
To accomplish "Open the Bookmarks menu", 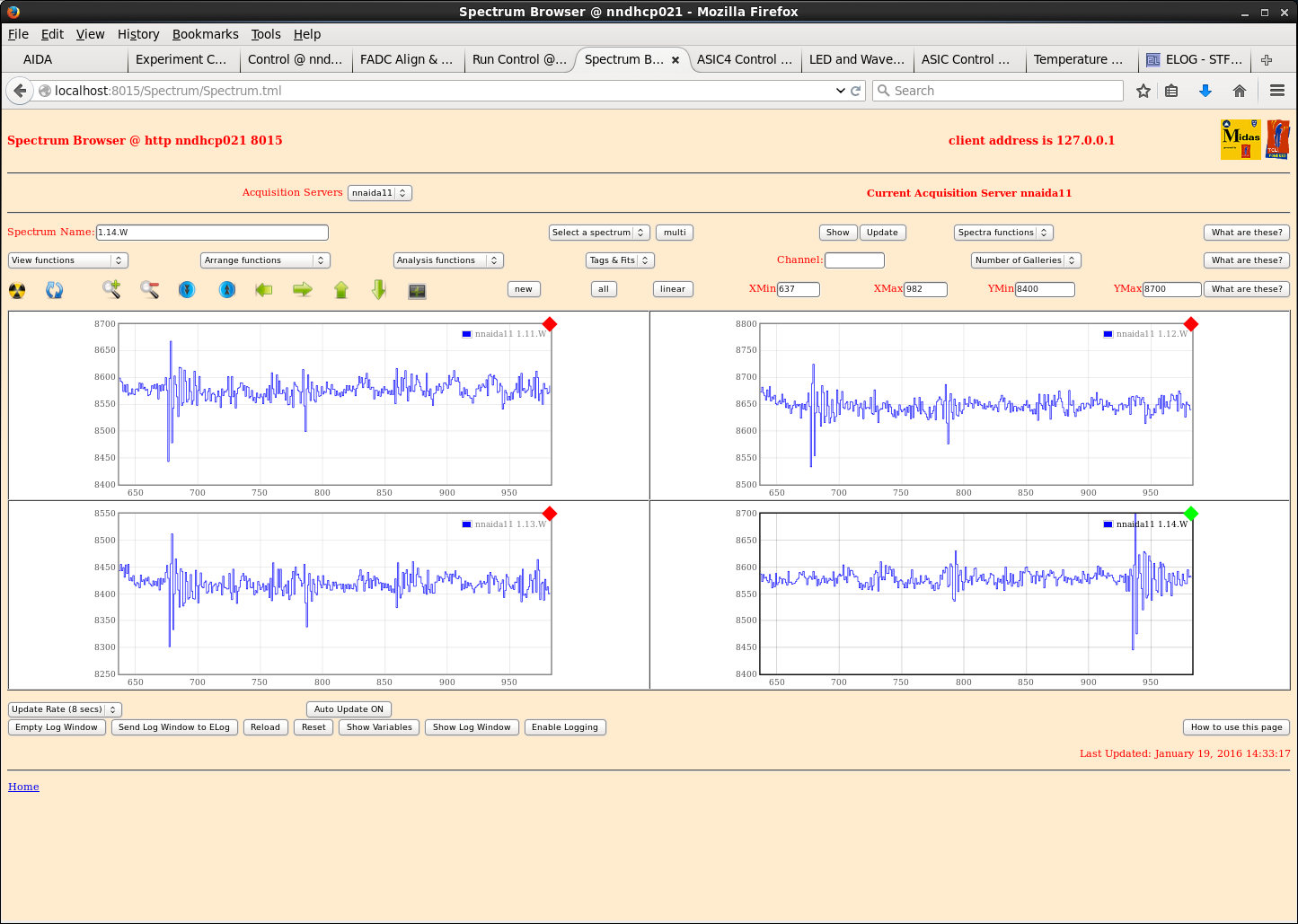I will click(205, 34).
